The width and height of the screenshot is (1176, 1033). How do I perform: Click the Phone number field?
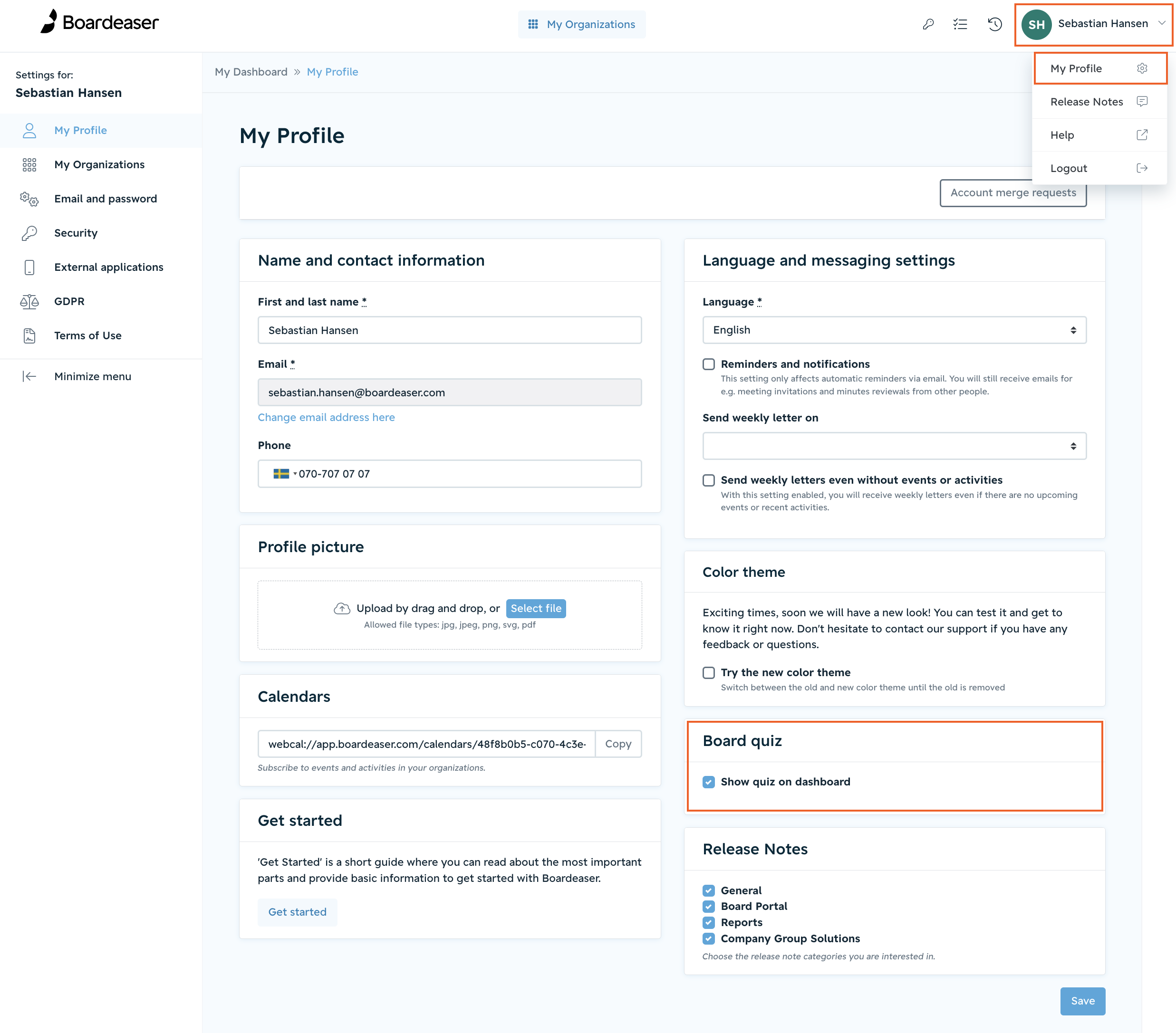point(449,474)
